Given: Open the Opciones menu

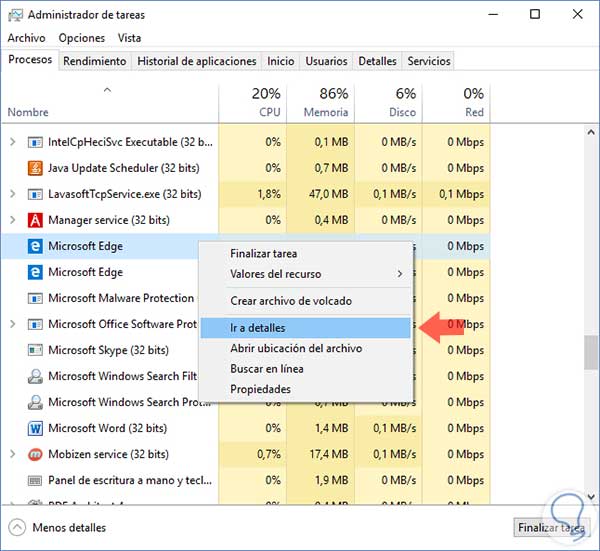Looking at the screenshot, I should (x=82, y=38).
